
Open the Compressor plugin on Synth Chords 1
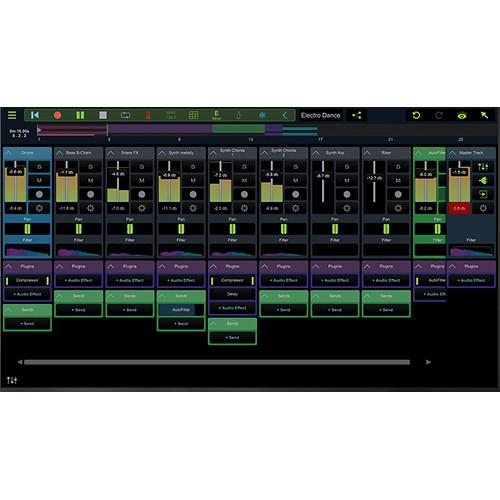tap(232, 280)
